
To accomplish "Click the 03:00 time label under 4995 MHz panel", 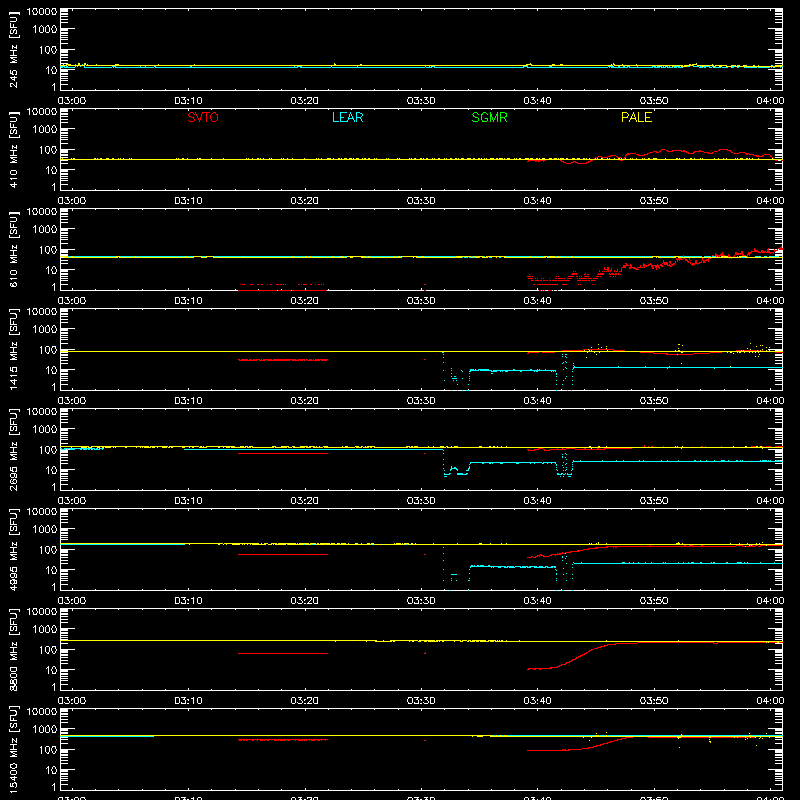I will pos(71,601).
